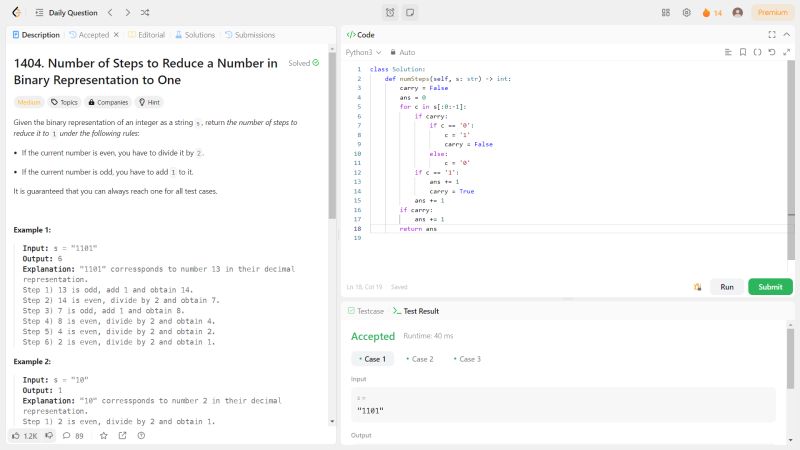This screenshot has width=800, height=450.
Task: Click the LeetCode logo icon
Action: pos(16,12)
